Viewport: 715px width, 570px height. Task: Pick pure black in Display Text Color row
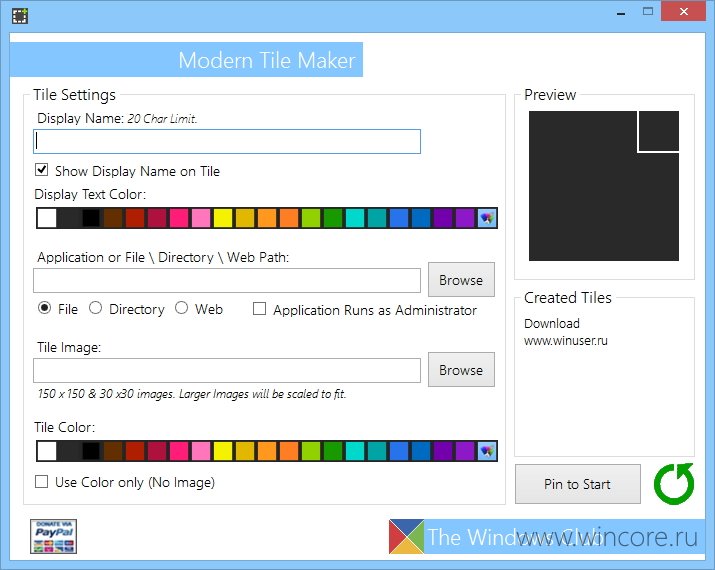pyautogui.click(x=91, y=218)
